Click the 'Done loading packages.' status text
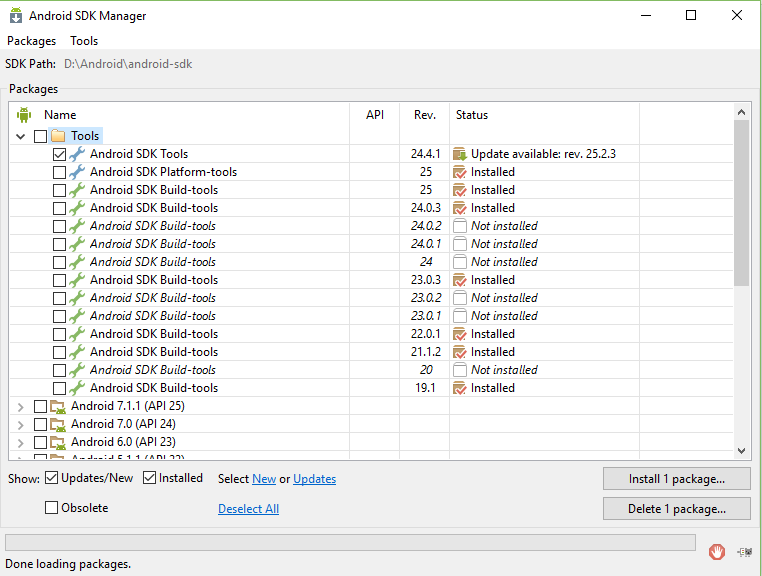Viewport: 762px width, 576px height. 68,564
